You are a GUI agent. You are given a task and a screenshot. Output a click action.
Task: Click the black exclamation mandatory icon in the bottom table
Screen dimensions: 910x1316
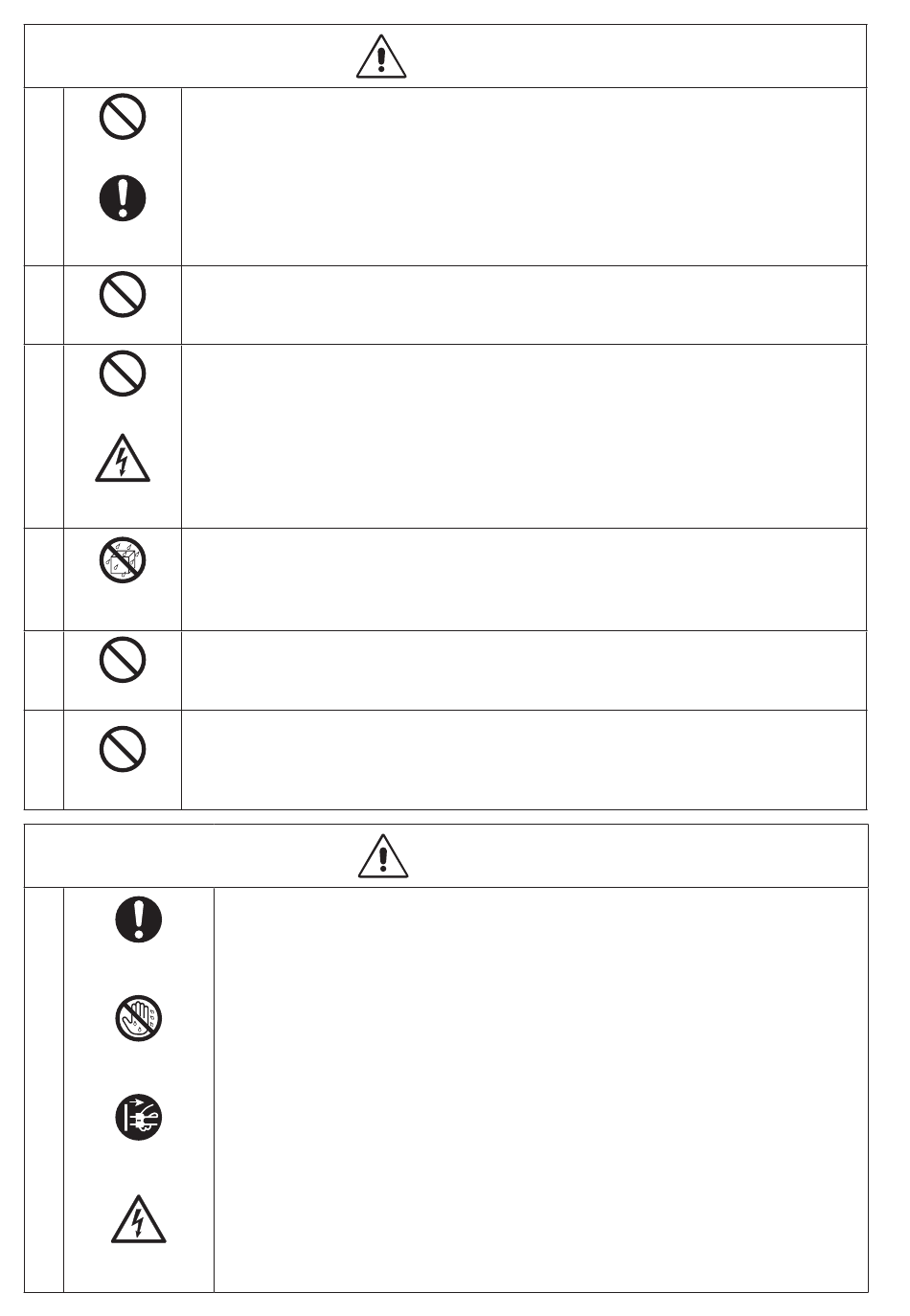point(139,919)
